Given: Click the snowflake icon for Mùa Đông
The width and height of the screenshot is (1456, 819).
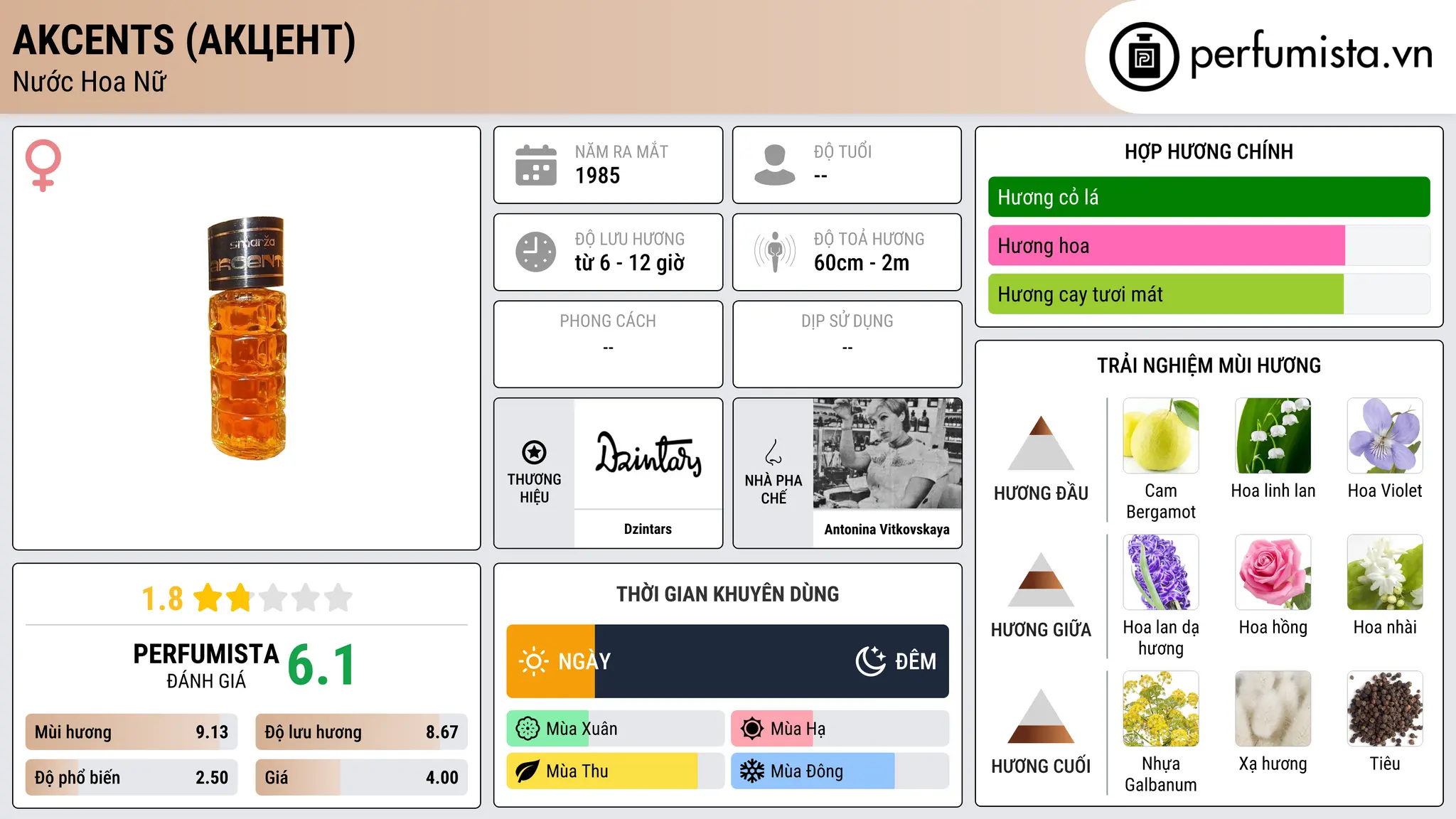Looking at the screenshot, I should click(x=752, y=771).
